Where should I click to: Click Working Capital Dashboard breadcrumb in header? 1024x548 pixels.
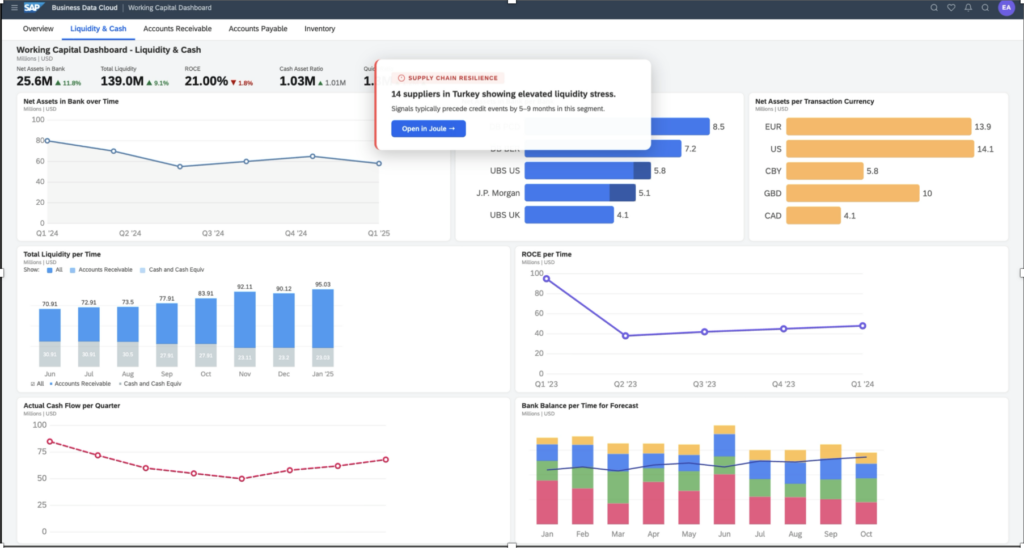[170, 8]
